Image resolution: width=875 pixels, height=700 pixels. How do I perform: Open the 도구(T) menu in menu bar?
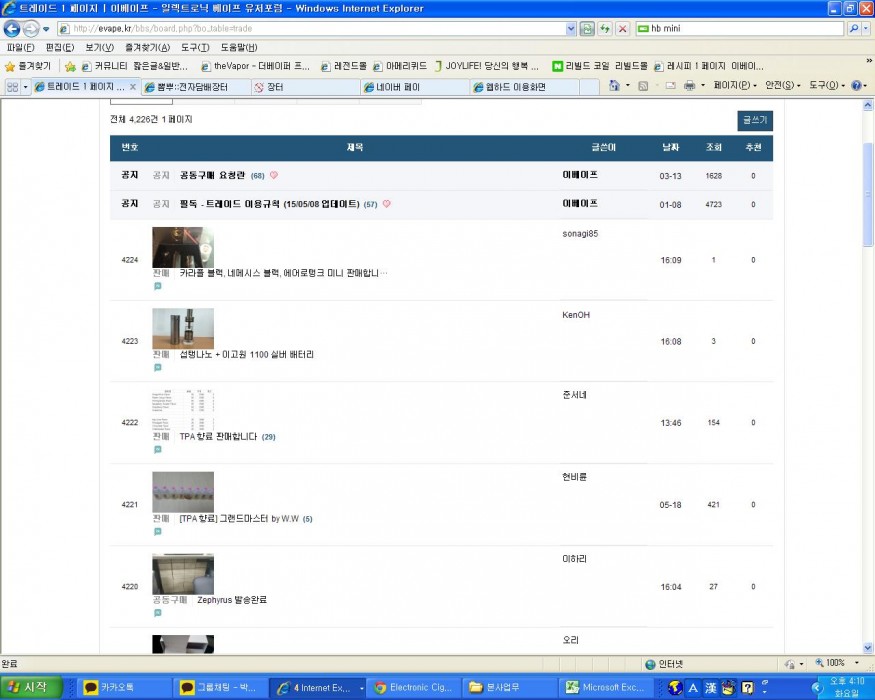tap(195, 47)
